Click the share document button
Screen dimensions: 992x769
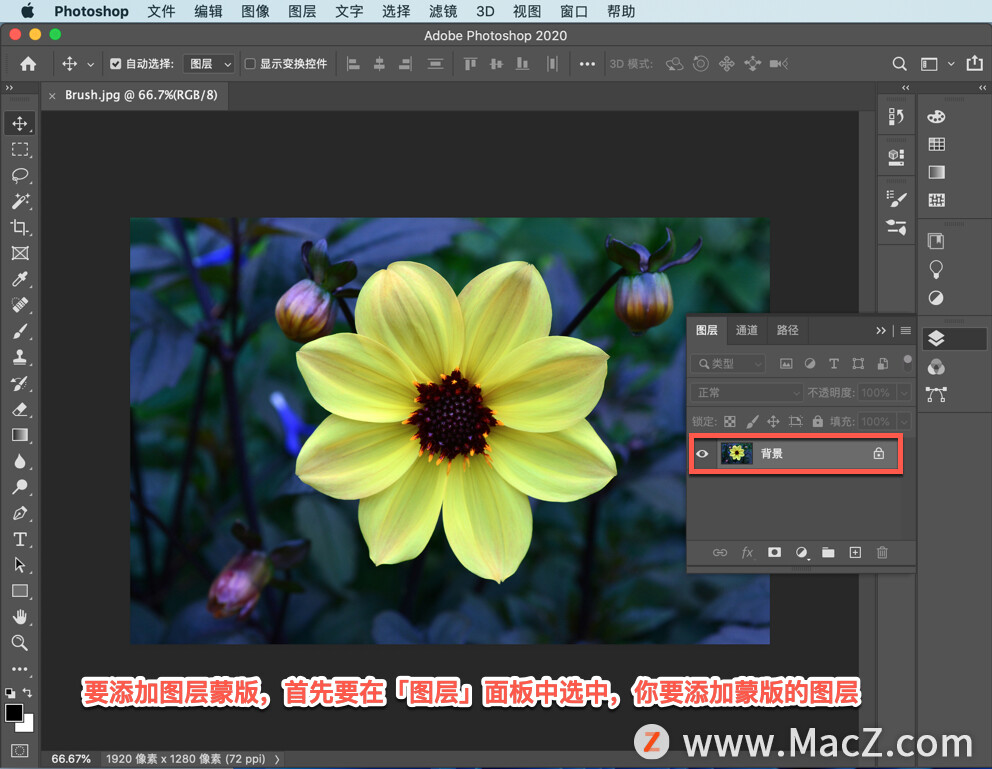point(974,63)
